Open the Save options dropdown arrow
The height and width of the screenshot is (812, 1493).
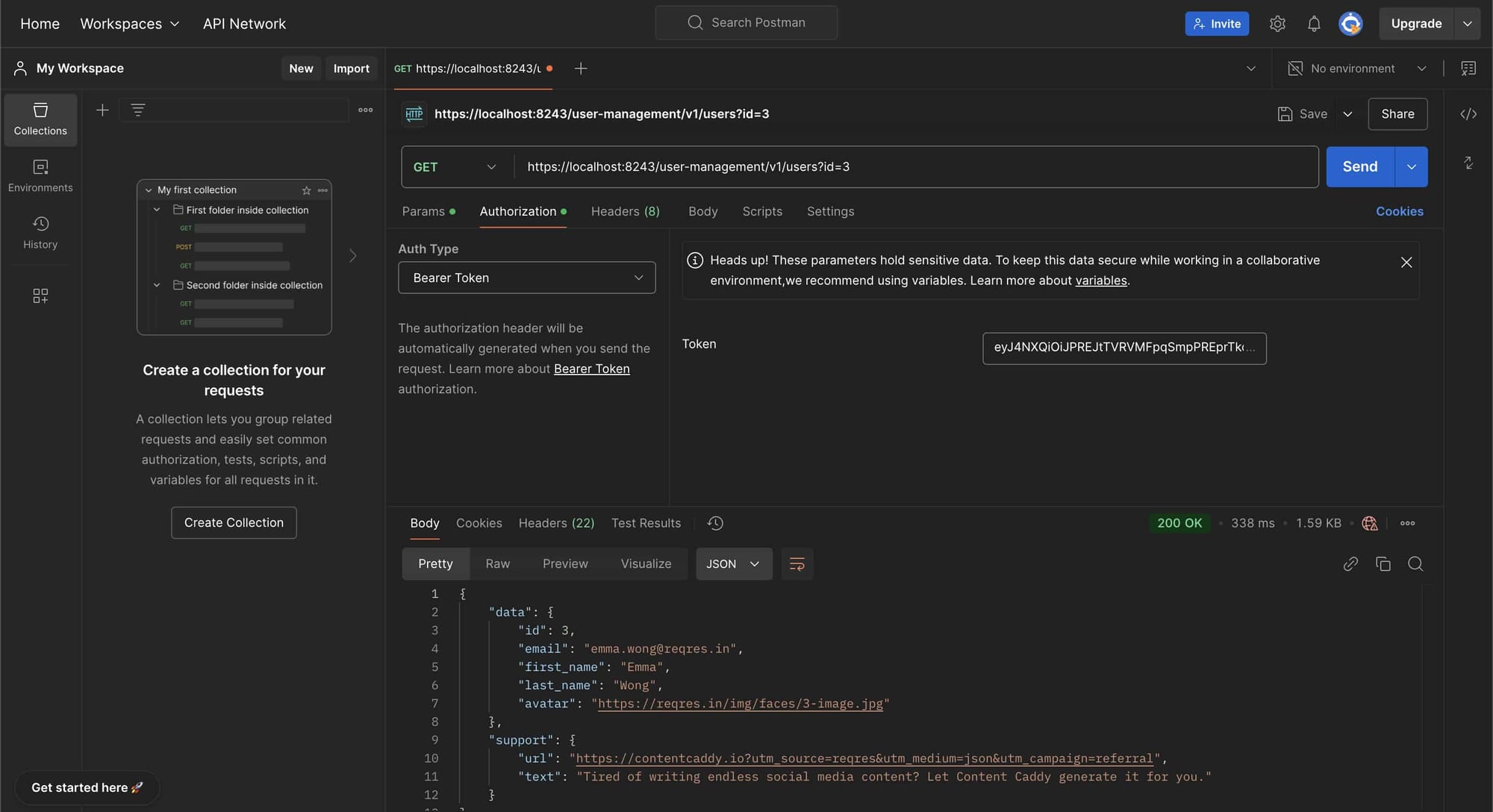1347,114
